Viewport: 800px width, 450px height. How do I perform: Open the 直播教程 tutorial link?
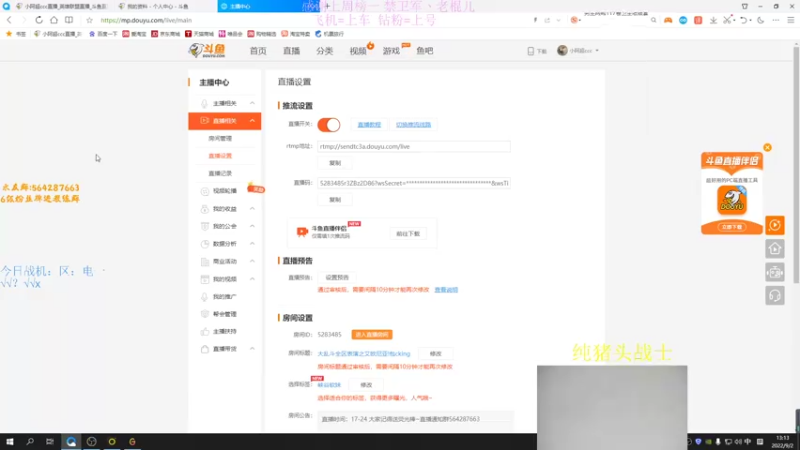[369, 124]
